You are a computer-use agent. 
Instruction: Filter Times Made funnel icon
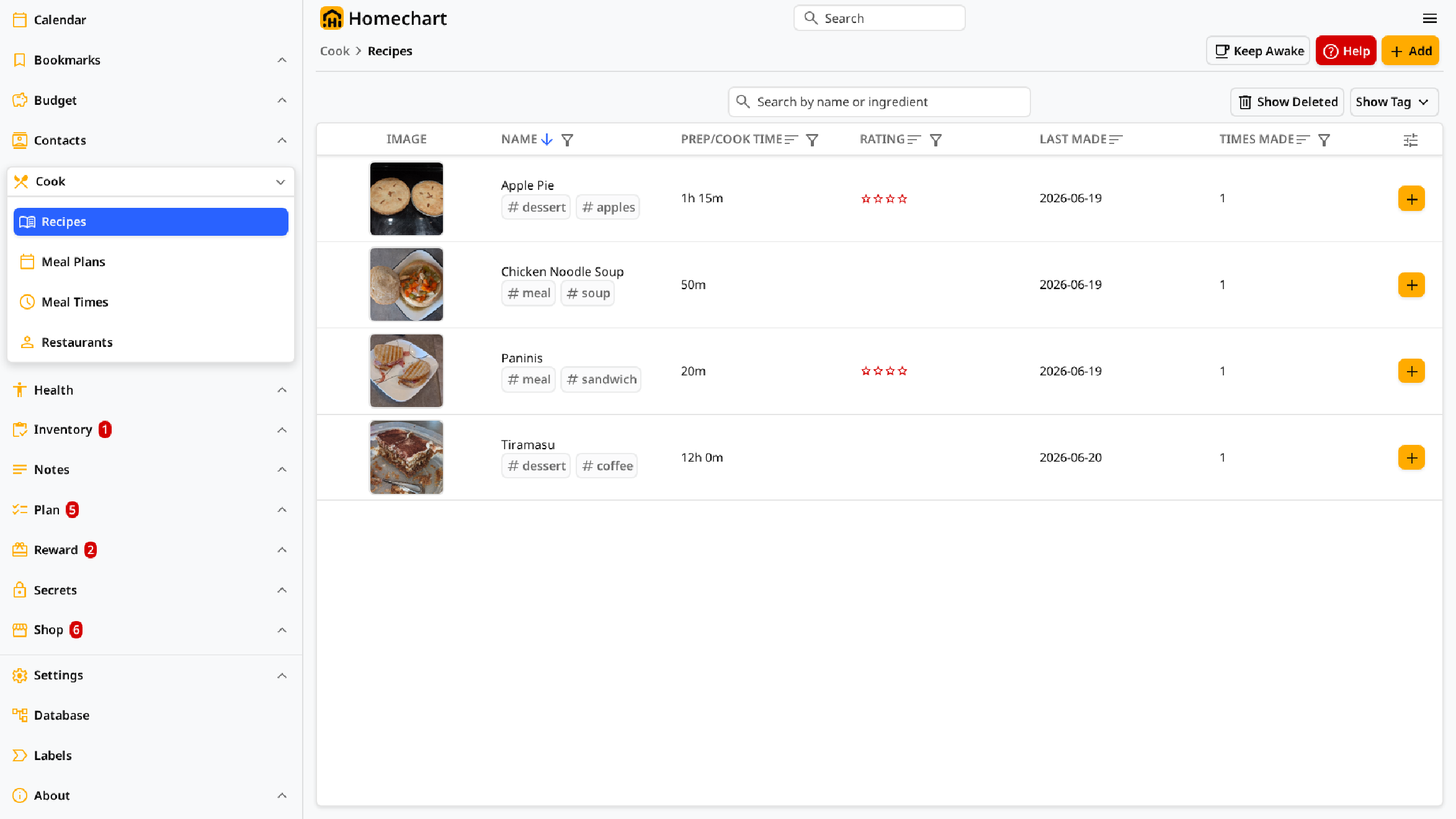coord(1324,140)
